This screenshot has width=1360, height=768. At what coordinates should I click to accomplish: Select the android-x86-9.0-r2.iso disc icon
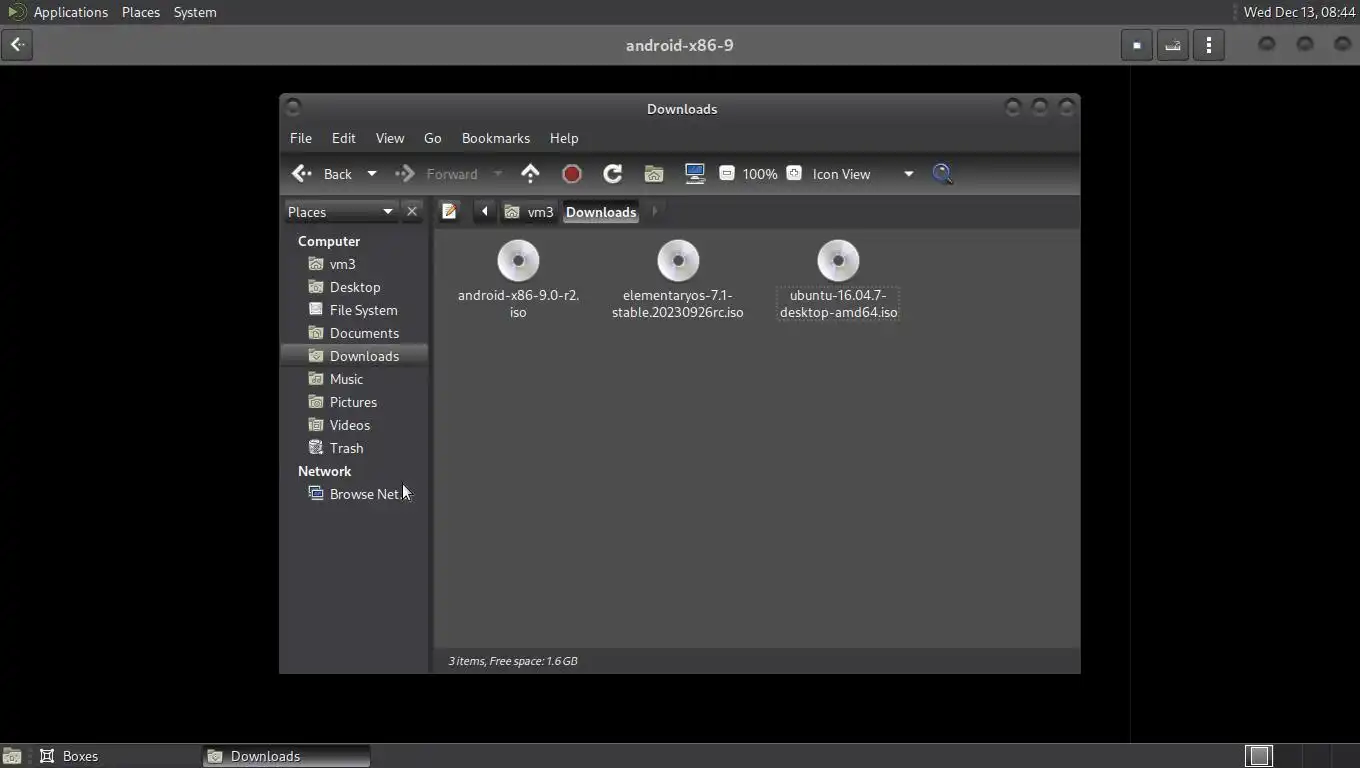tap(518, 261)
